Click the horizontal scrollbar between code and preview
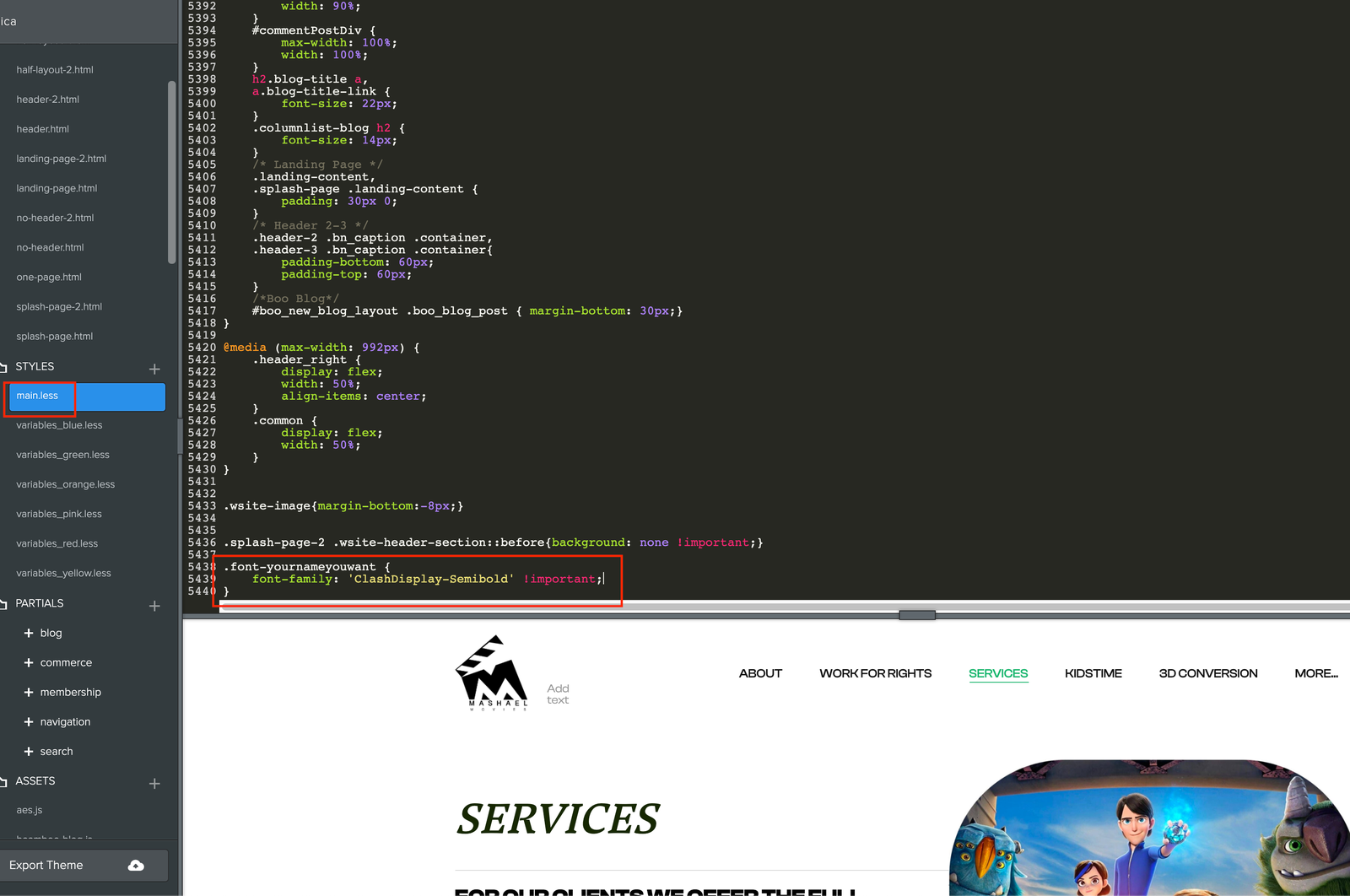1350x896 pixels. click(x=917, y=615)
